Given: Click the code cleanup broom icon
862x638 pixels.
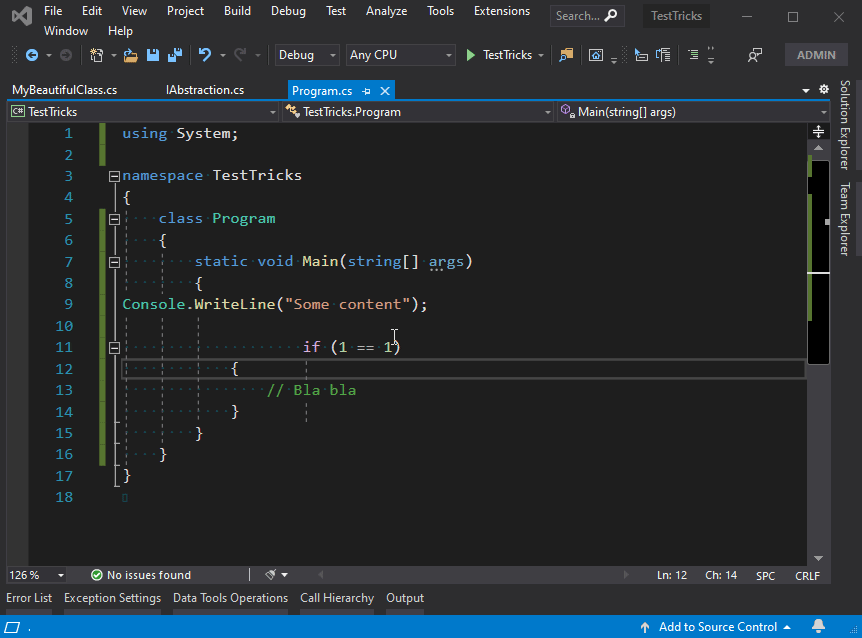Looking at the screenshot, I should (x=270, y=575).
